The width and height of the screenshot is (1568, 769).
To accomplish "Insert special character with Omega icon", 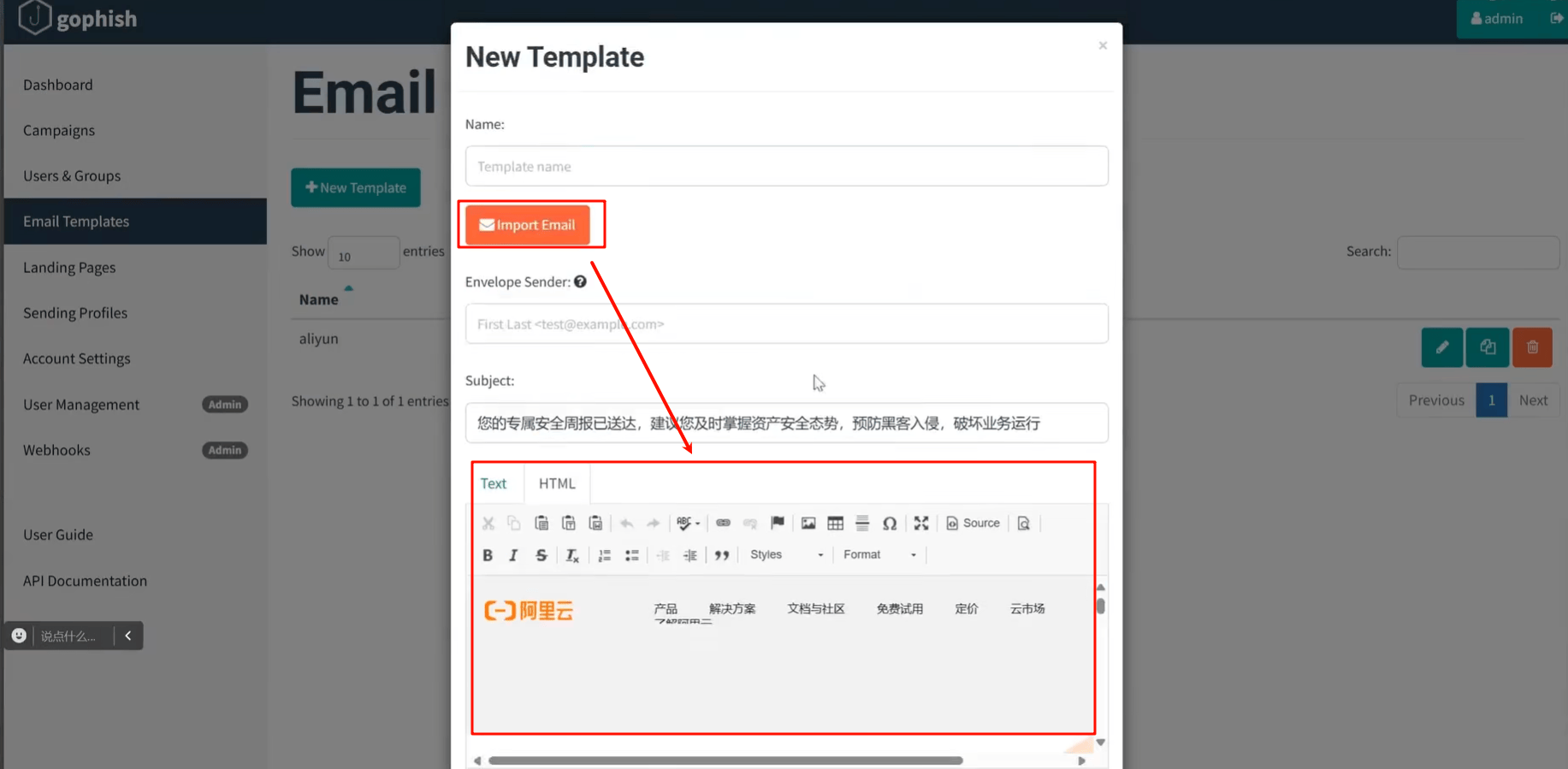I will click(890, 523).
